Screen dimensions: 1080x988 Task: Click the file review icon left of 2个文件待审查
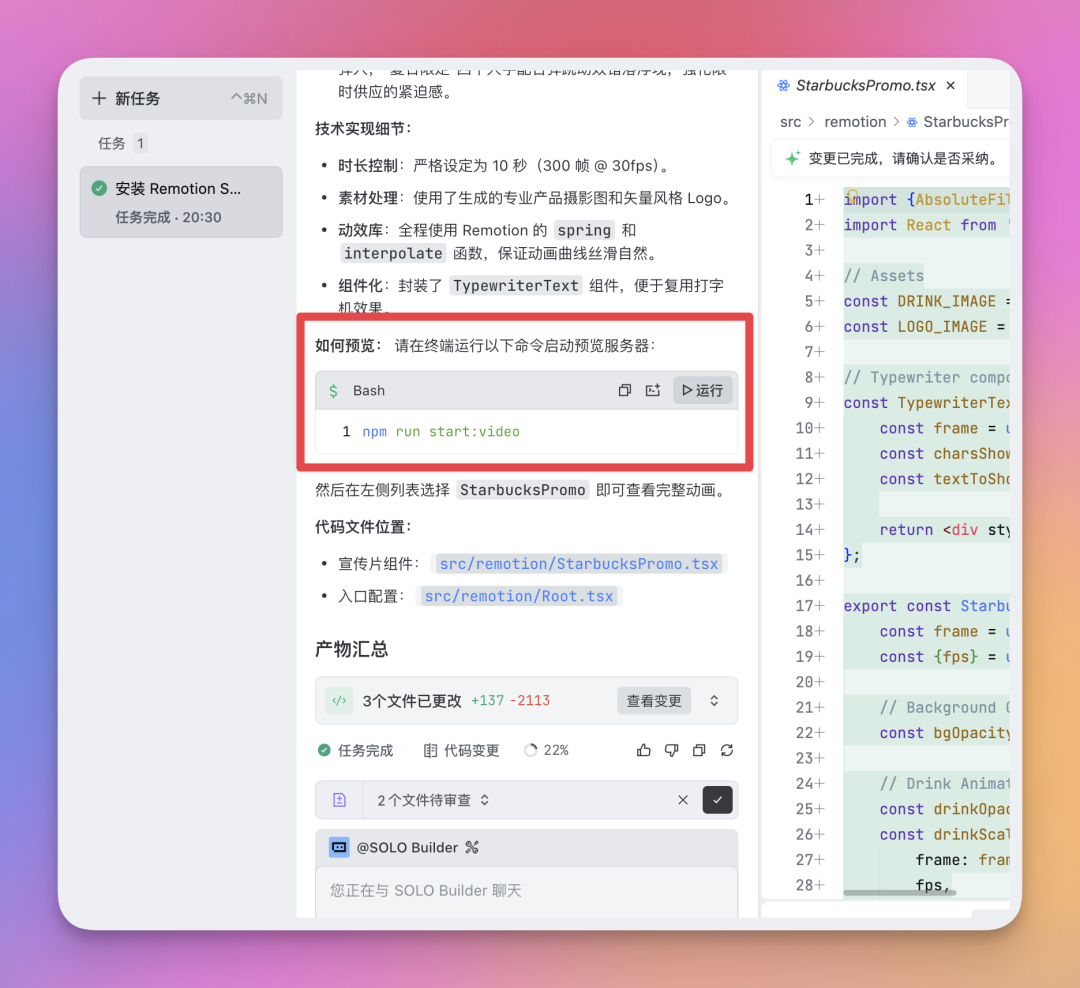[x=339, y=800]
